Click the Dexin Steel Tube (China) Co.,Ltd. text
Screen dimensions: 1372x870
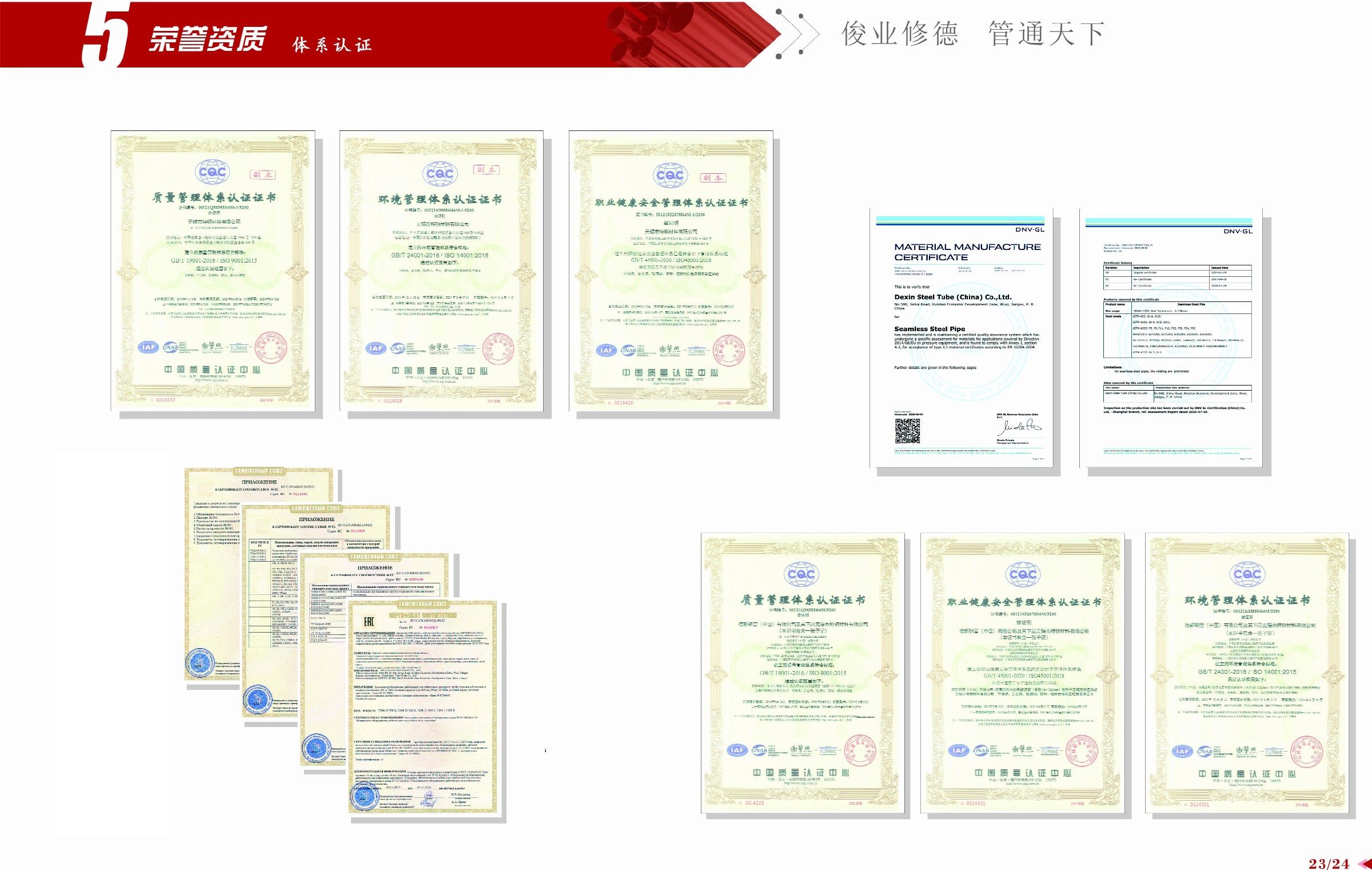(x=952, y=297)
